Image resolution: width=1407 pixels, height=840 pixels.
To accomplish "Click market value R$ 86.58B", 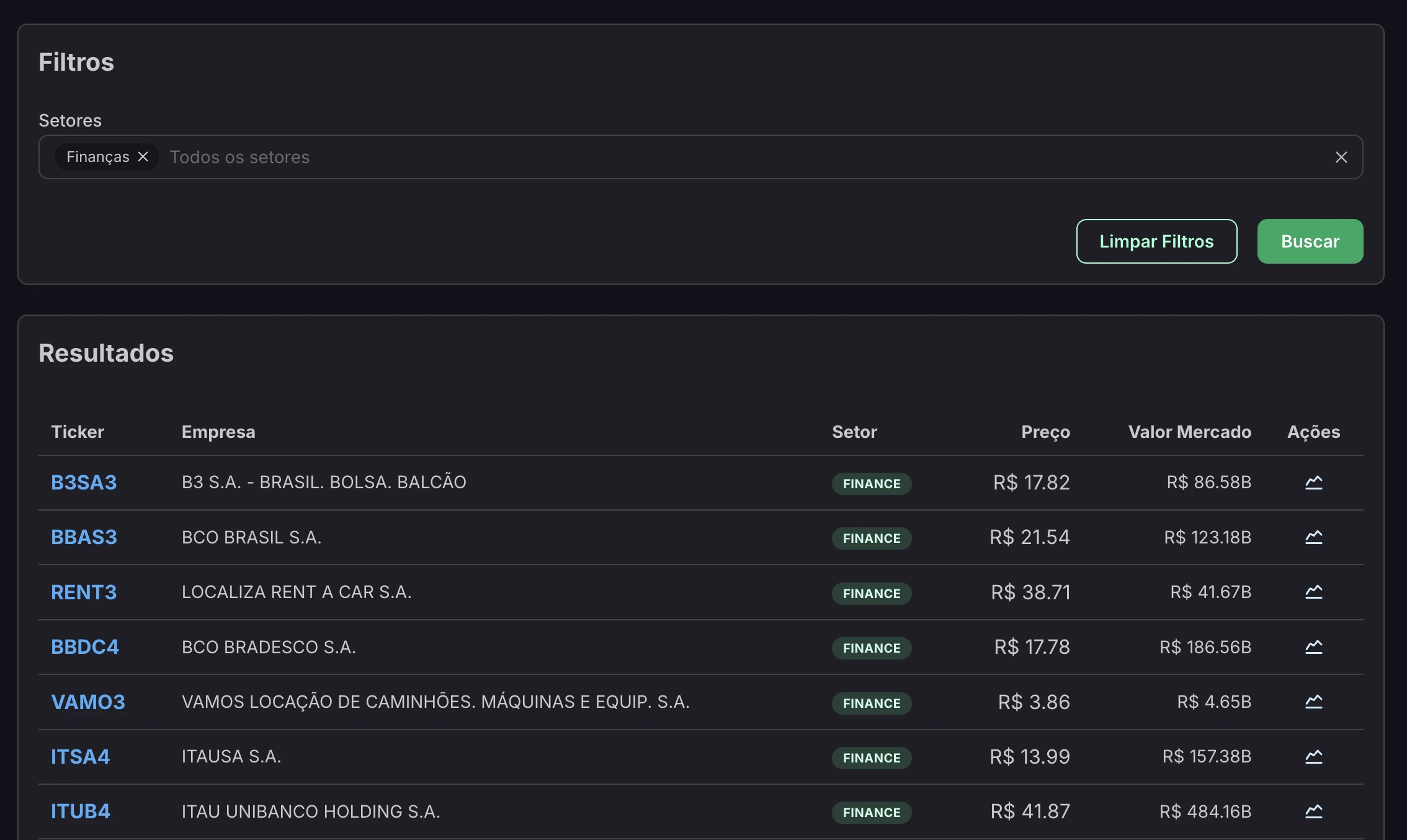I will 1208,482.
